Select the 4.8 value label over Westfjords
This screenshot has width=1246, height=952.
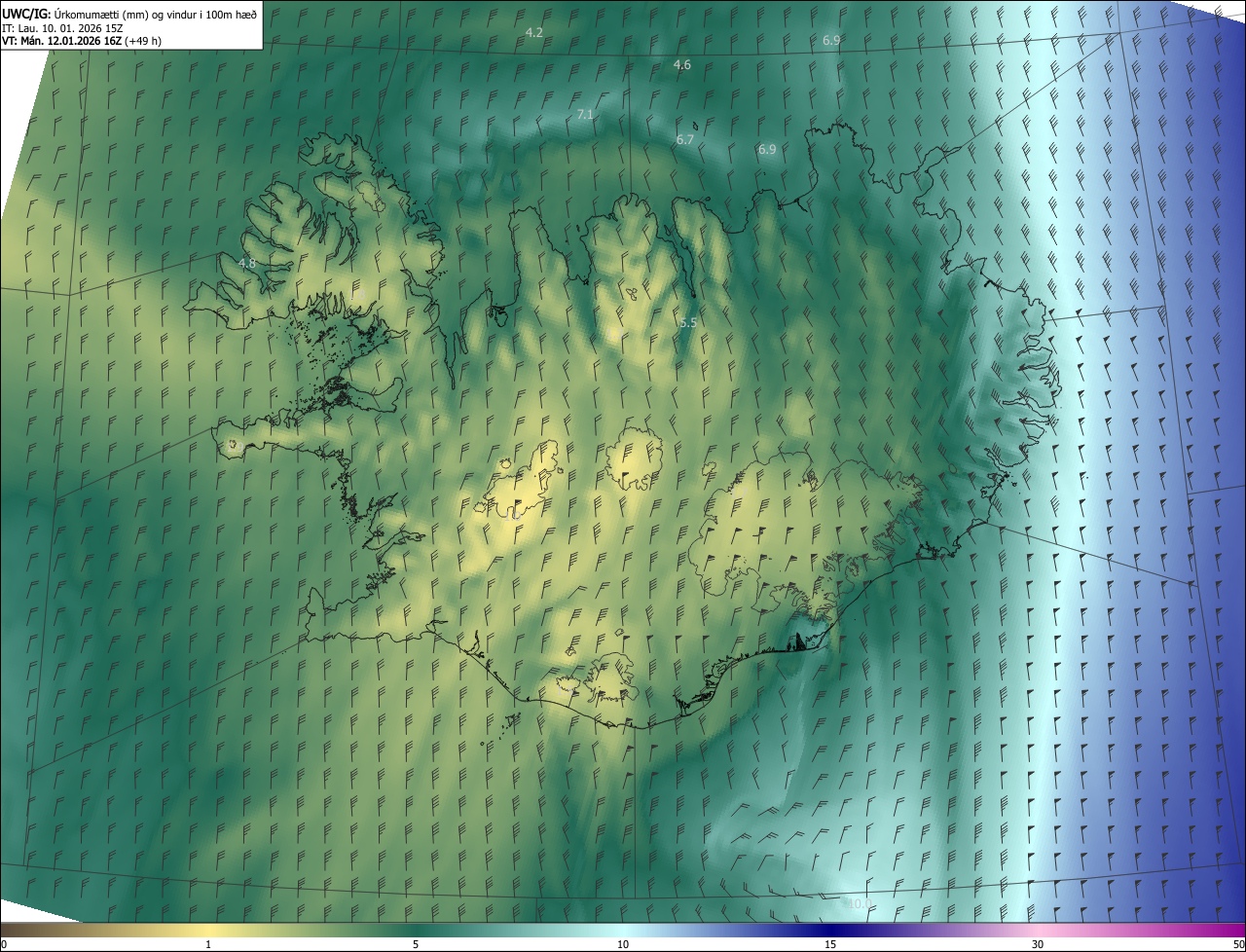tap(247, 263)
